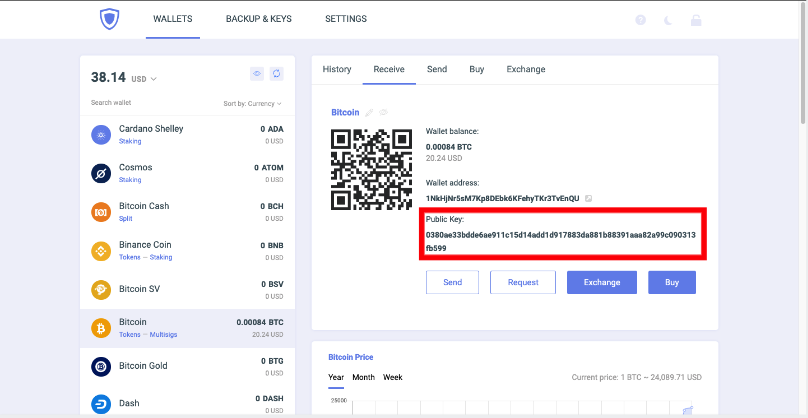
Task: Click the Bitcoin Price heading
Action: click(x=351, y=357)
